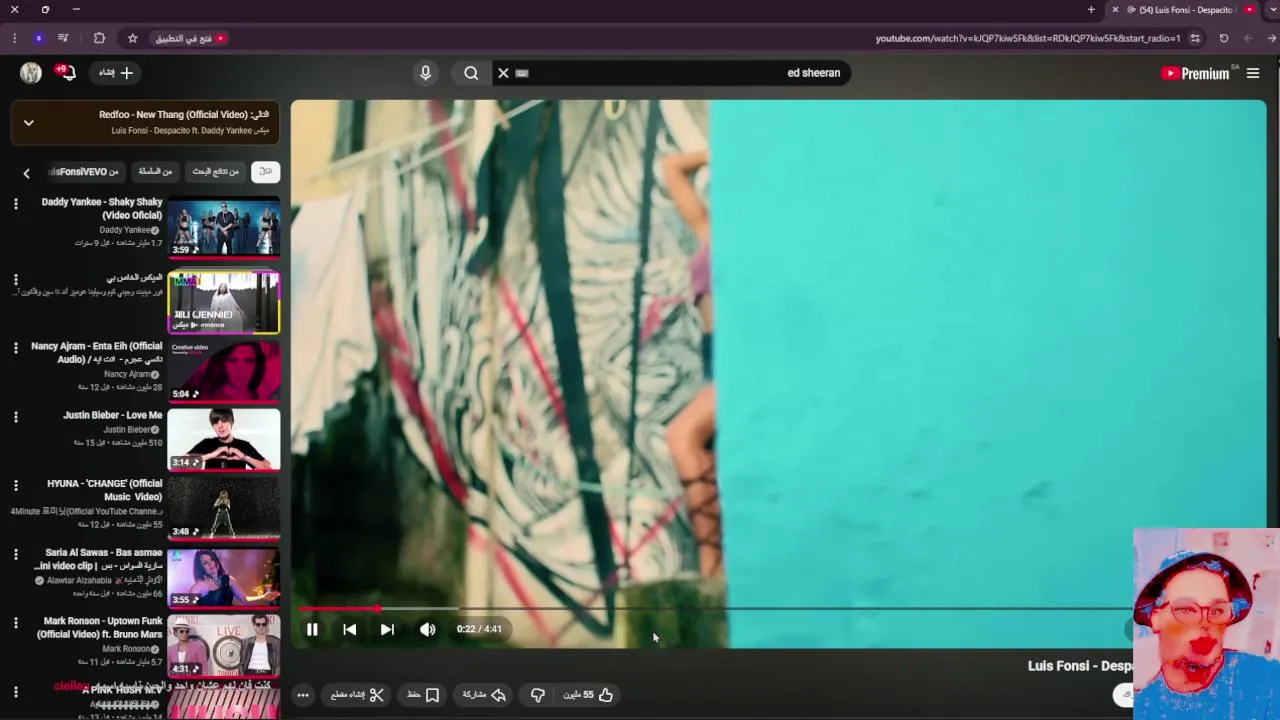Open Nancy Ajram channel name link
Viewport: 1280px width, 720px height.
click(x=125, y=374)
